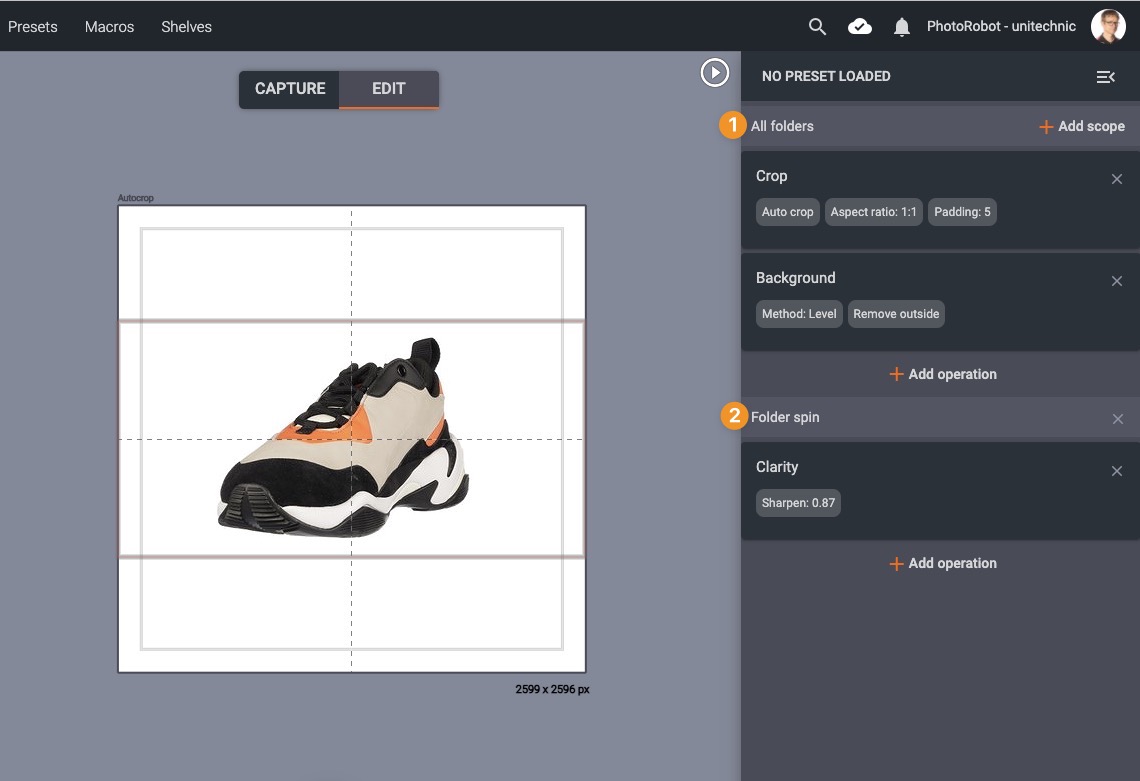Open the Method: Level selector under Background
Viewport: 1140px width, 781px height.
[798, 313]
